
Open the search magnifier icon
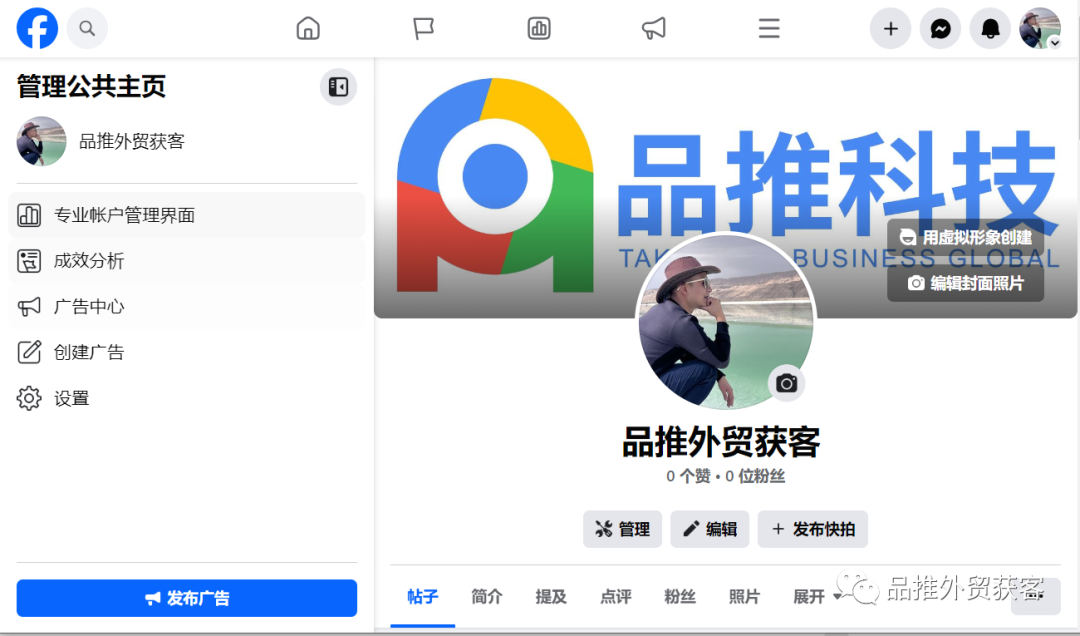(87, 28)
